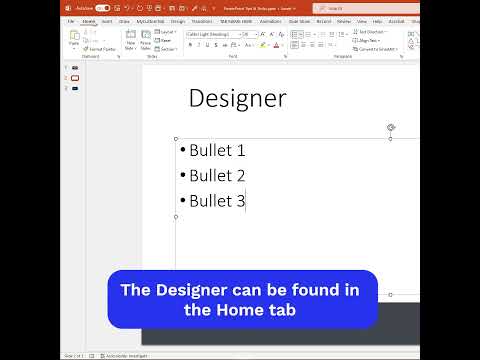
Task: Open the font name combo box
Action: click(x=213, y=34)
